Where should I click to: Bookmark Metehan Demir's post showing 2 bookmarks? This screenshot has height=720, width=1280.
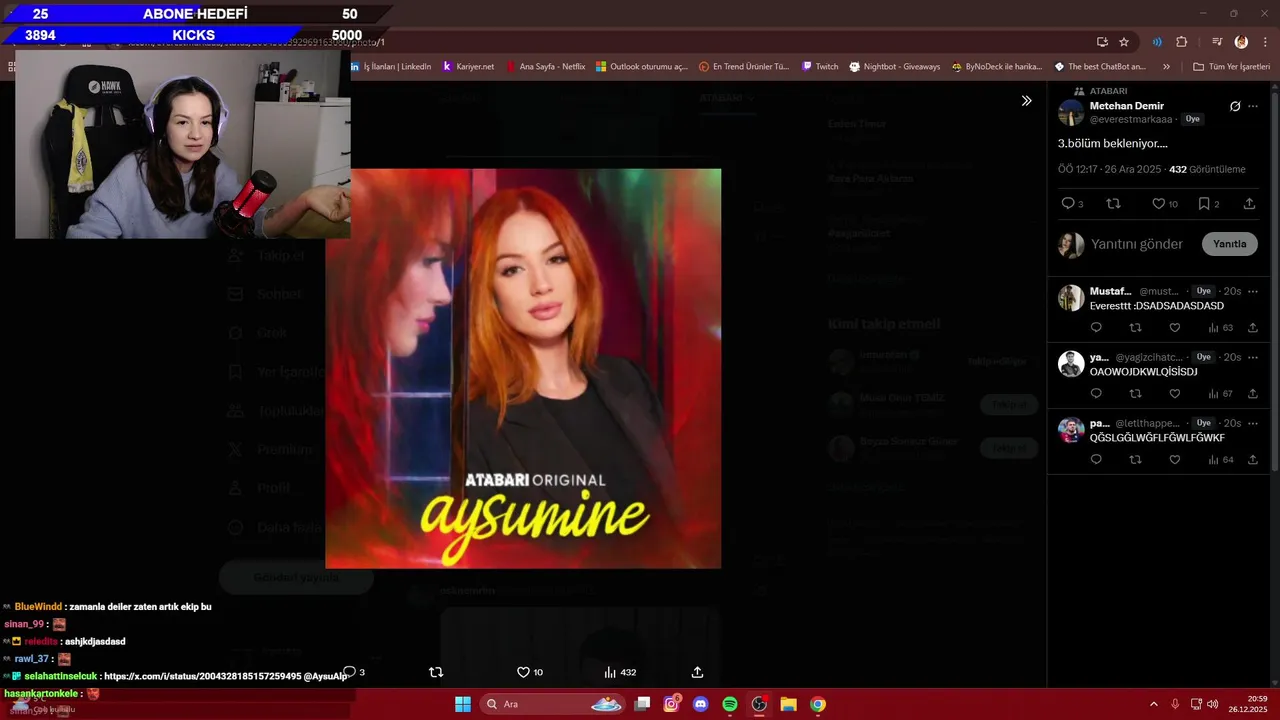(x=1204, y=204)
